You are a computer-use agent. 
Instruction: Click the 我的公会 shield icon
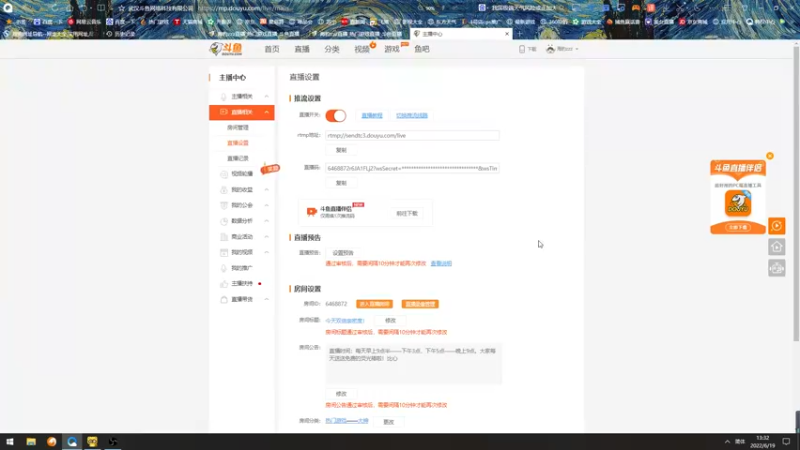pos(223,205)
